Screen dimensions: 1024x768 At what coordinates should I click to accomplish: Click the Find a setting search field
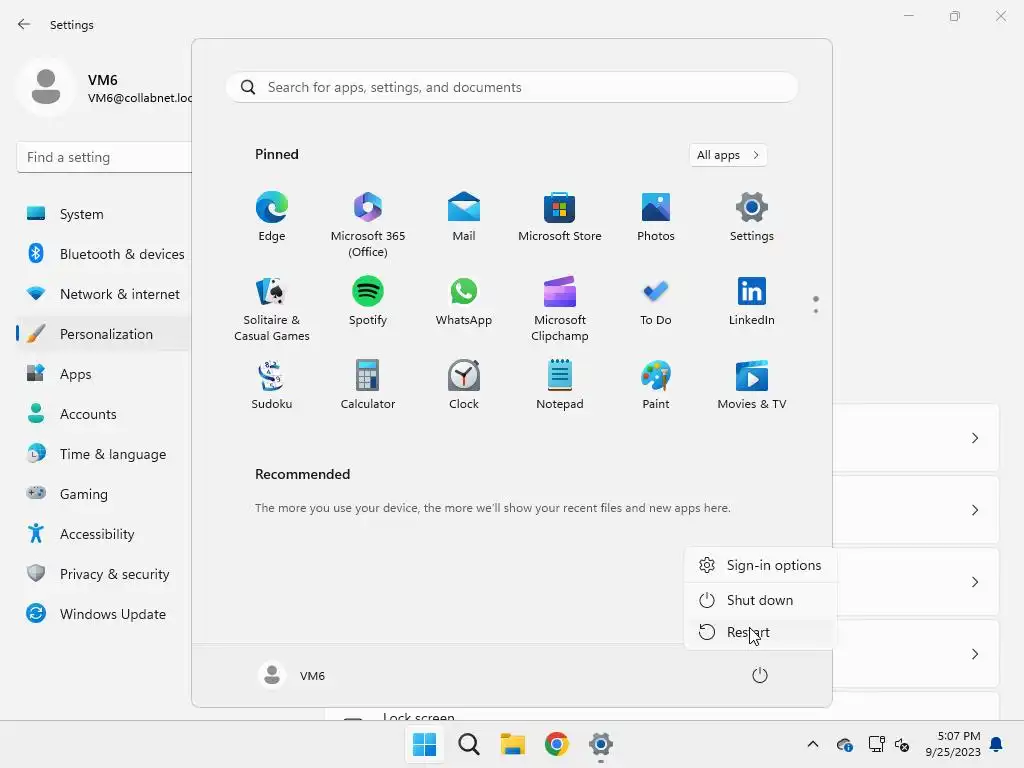pyautogui.click(x=104, y=157)
